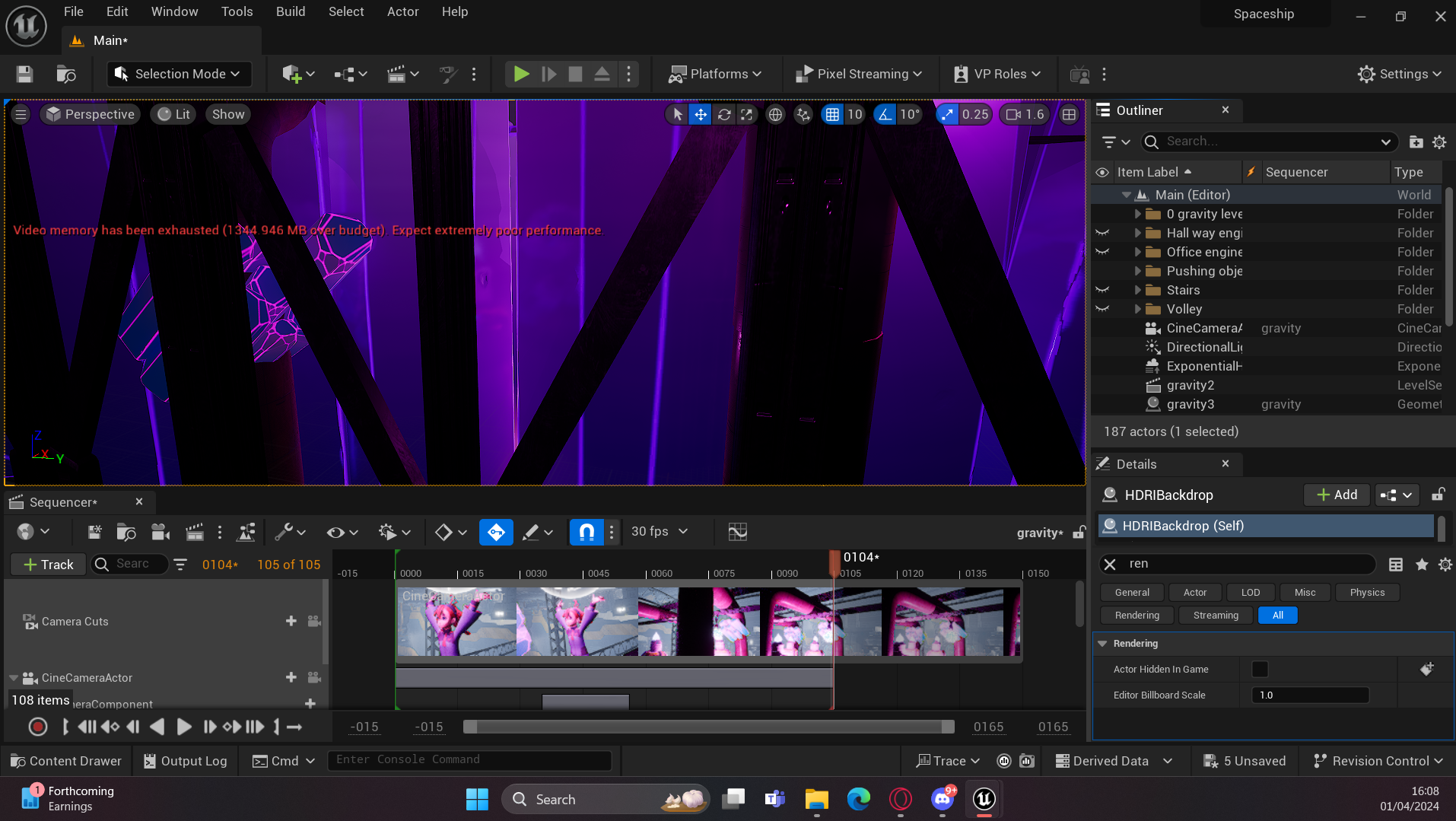Image resolution: width=1456 pixels, height=821 pixels.
Task: Toggle visibility of Hall way engi folder
Action: click(1102, 233)
